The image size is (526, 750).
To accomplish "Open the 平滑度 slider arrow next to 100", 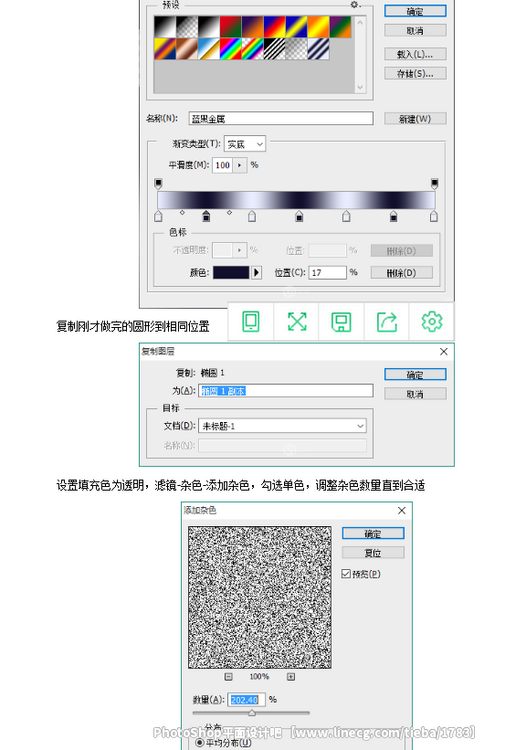I will (x=240, y=165).
